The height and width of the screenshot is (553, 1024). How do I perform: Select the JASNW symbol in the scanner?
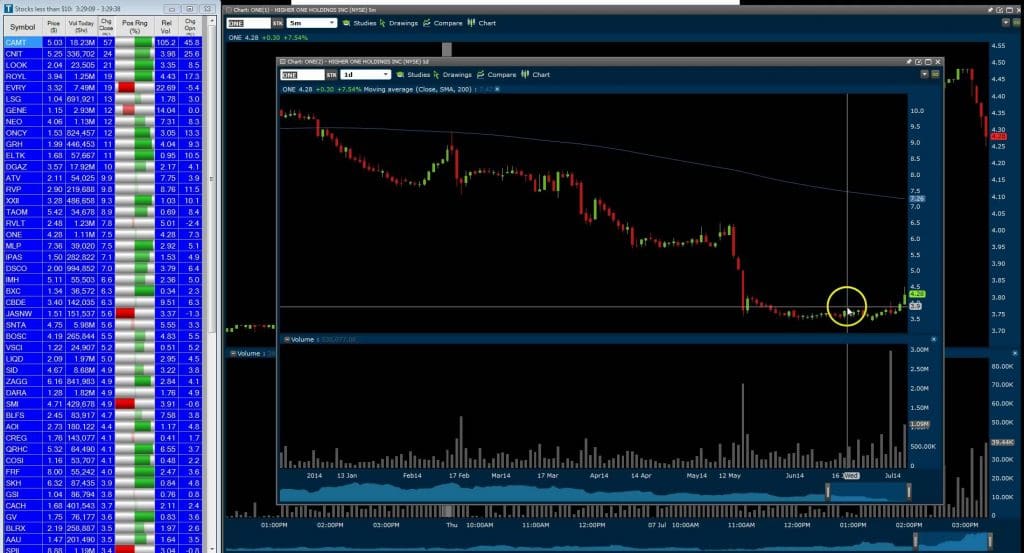[x=19, y=313]
